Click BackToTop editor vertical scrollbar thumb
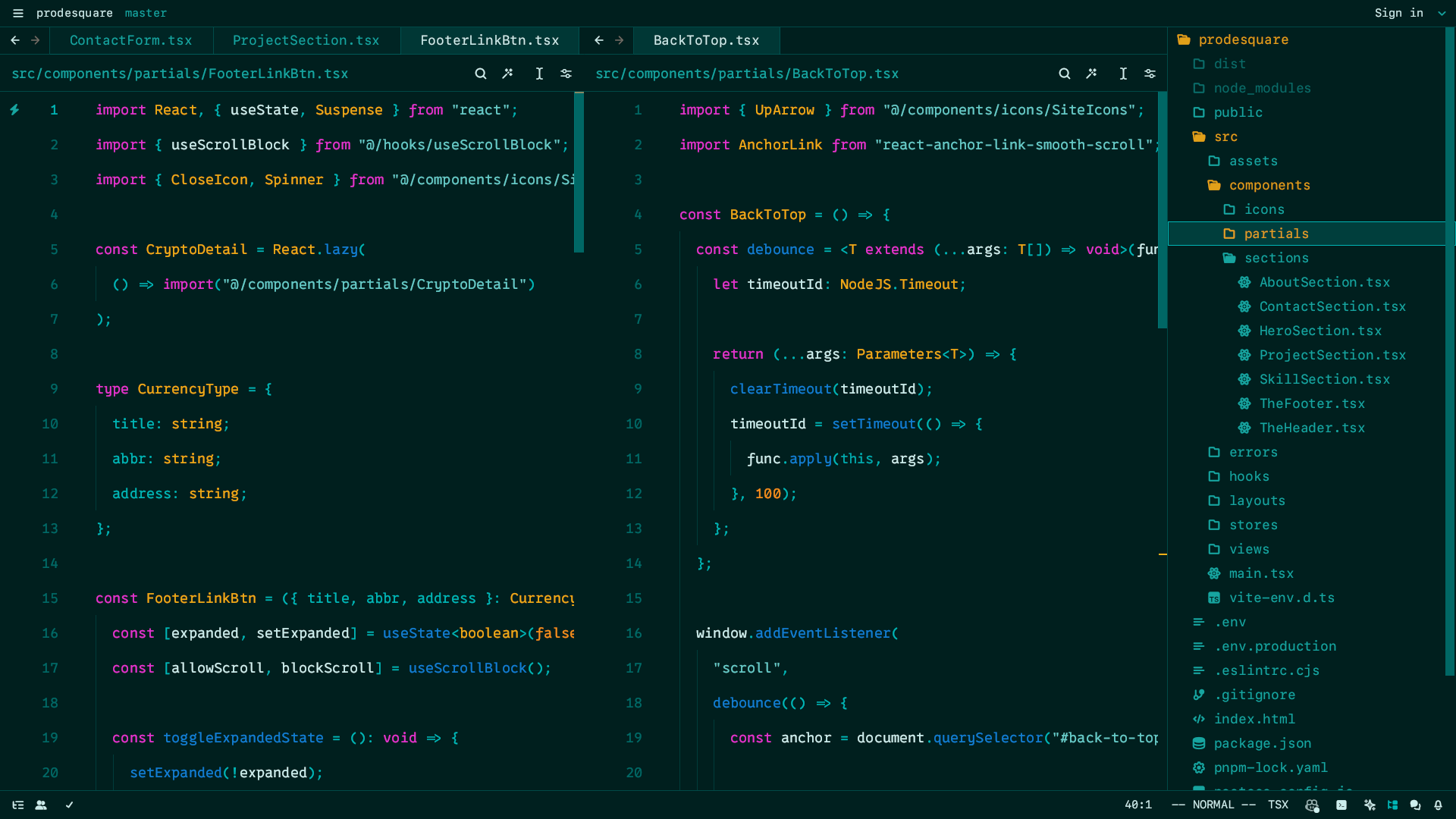The height and width of the screenshot is (819, 1456). click(x=1163, y=210)
